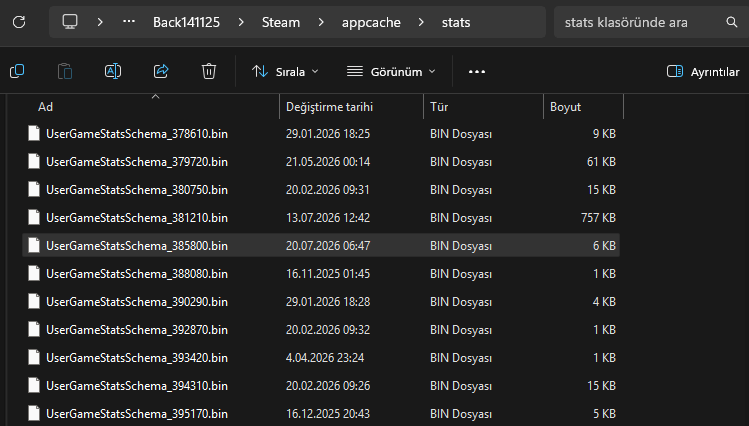This screenshot has width=749, height=426.
Task: Click the Share toolbar icon
Action: coord(161,71)
